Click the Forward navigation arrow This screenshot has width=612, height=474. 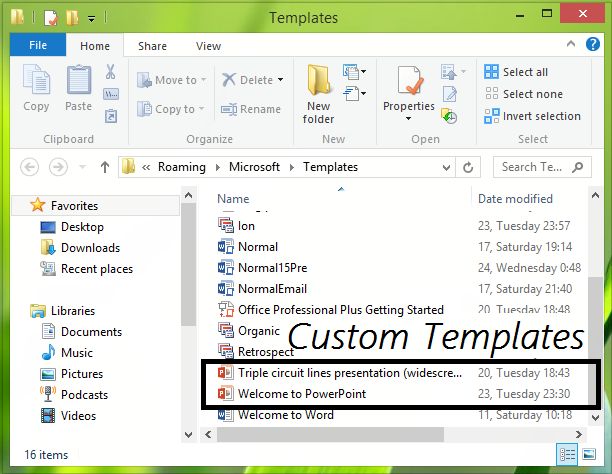pos(58,167)
